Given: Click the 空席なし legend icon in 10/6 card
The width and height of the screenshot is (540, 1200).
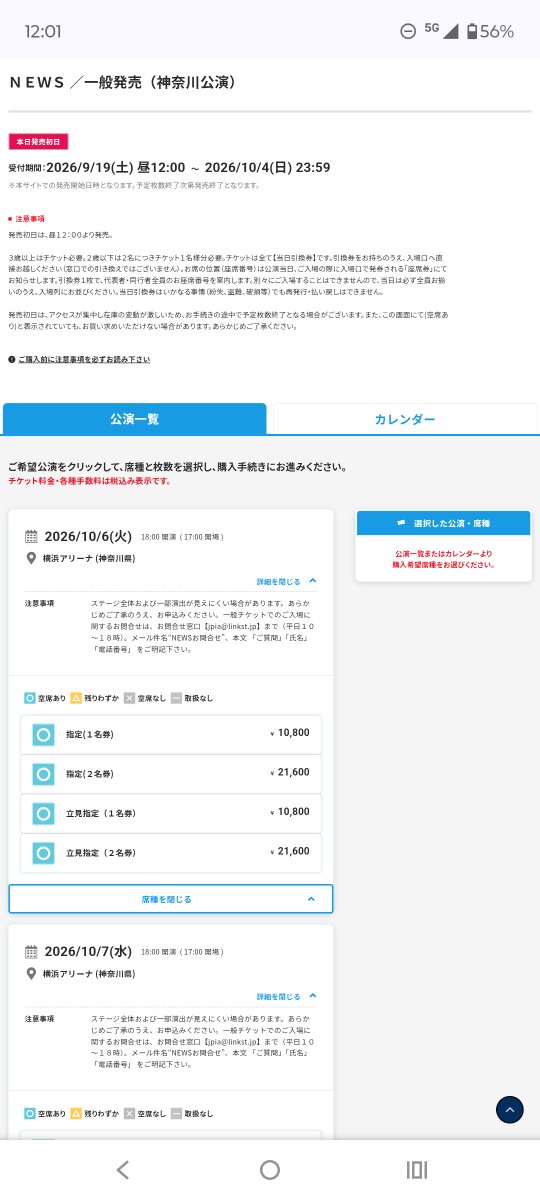Looking at the screenshot, I should 129,698.
